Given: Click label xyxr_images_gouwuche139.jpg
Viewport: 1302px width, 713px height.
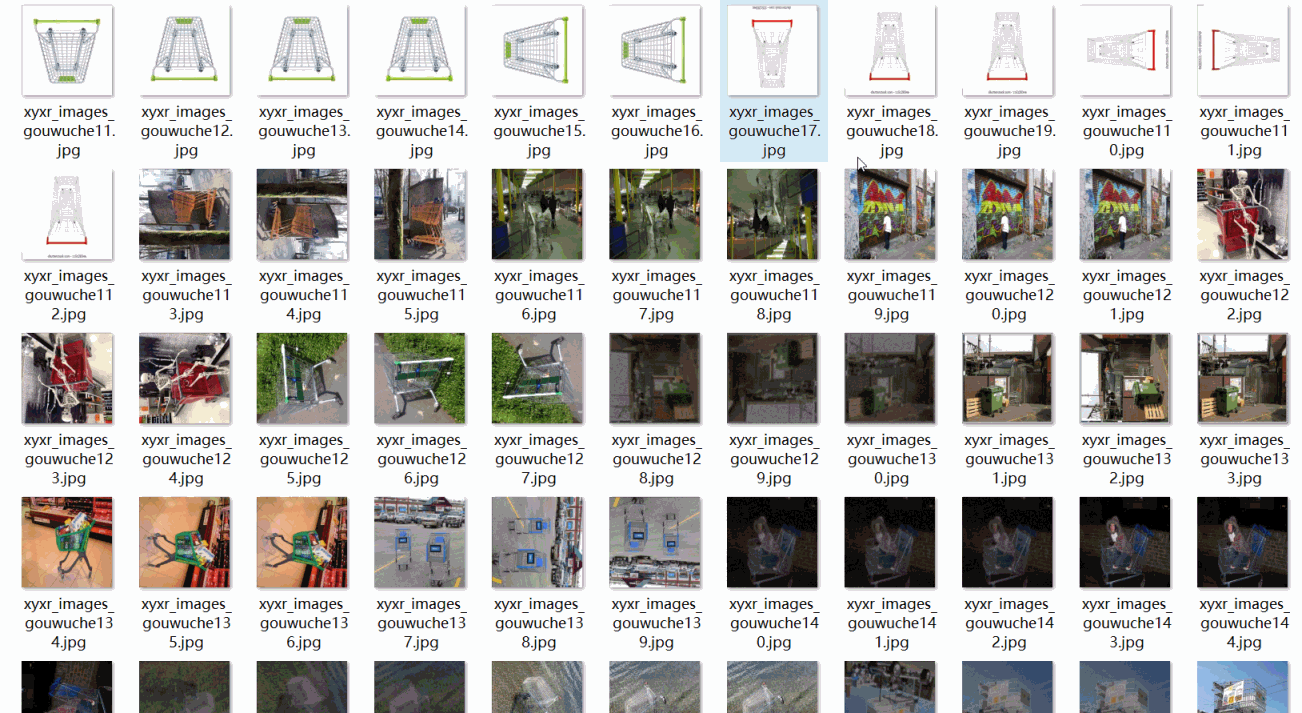Looking at the screenshot, I should tap(656, 623).
